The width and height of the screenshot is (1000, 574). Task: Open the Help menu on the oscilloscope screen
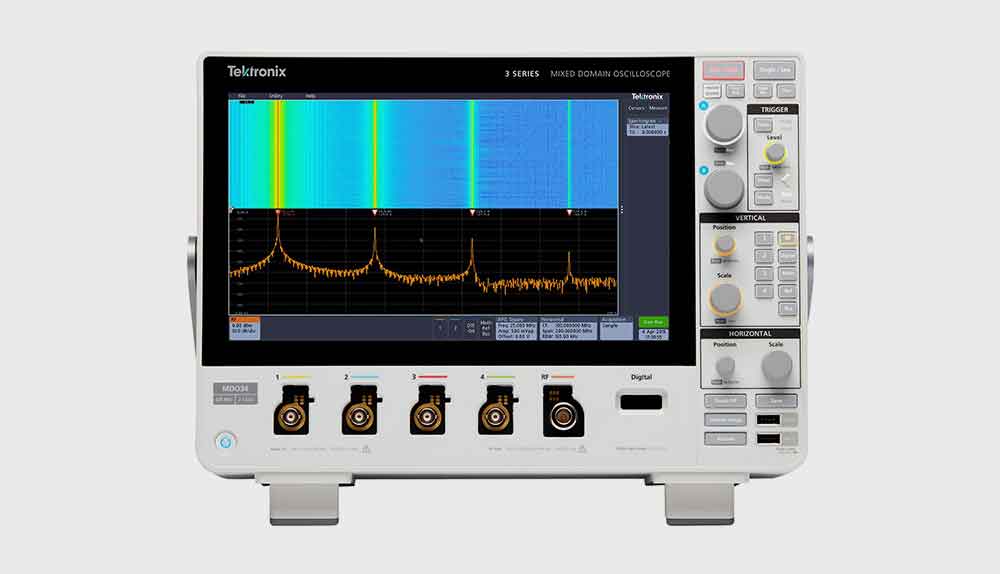[311, 96]
